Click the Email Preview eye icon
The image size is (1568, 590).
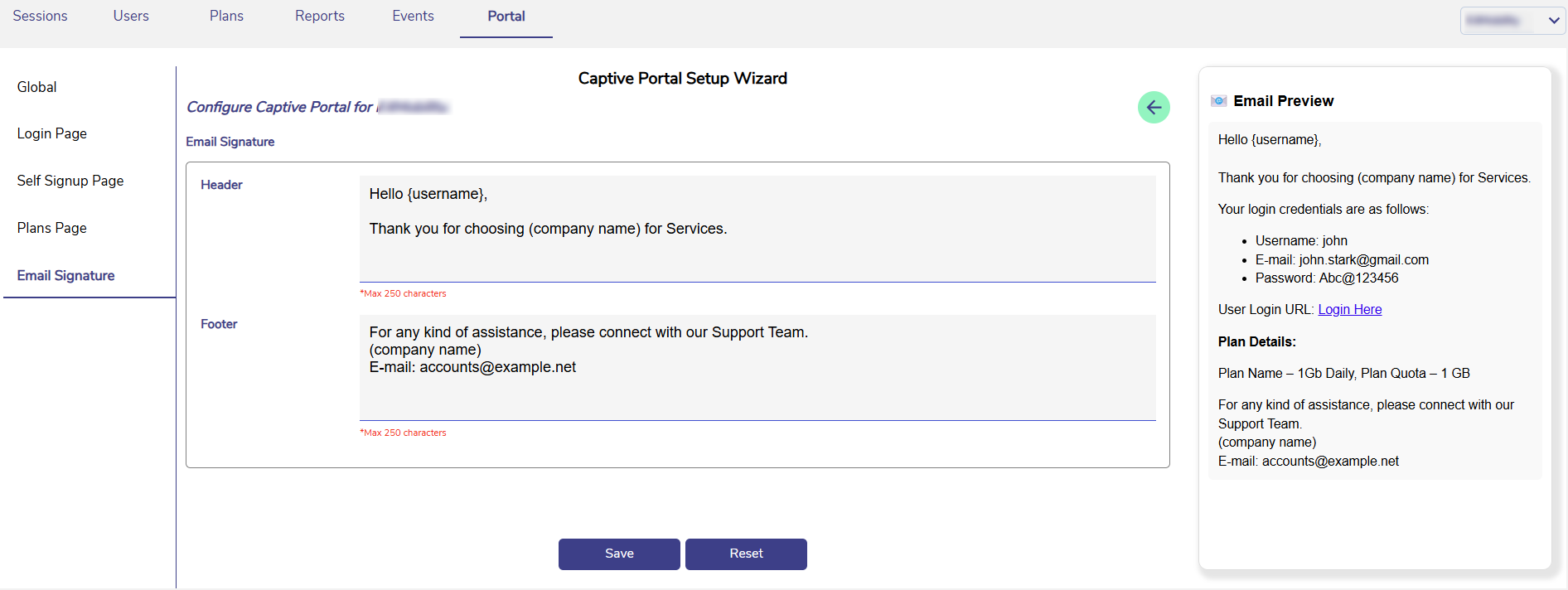1218,101
